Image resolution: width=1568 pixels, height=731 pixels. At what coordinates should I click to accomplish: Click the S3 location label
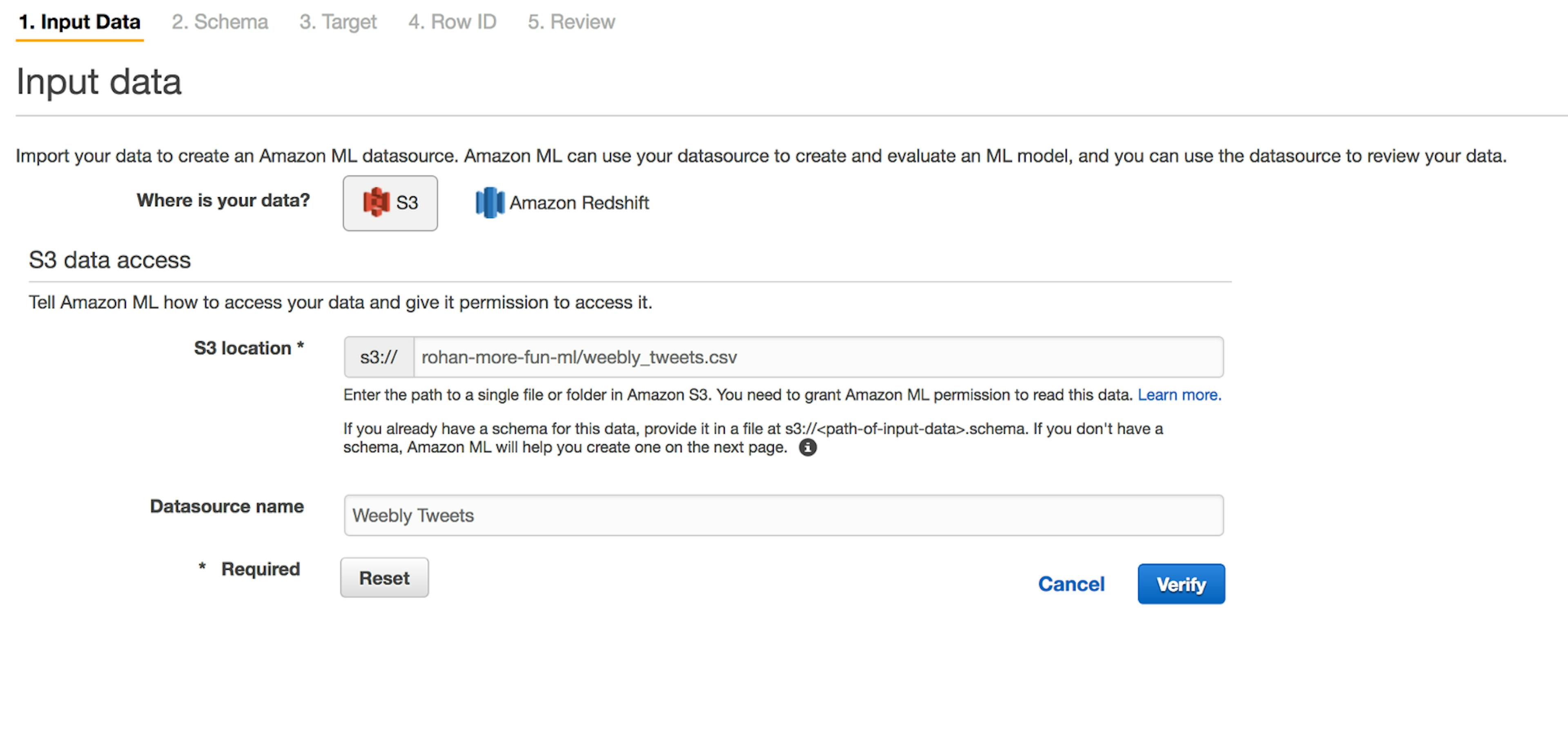(x=248, y=348)
